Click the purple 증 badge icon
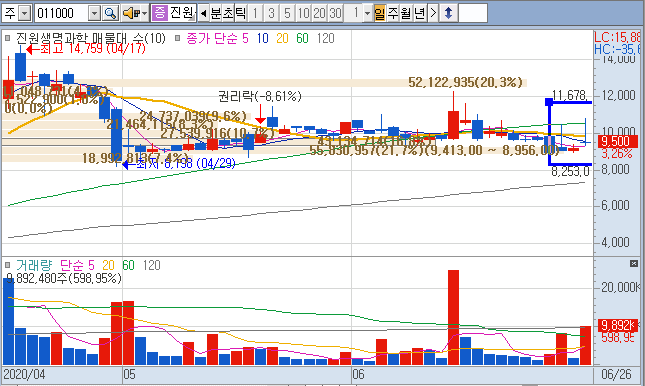This screenshot has width=645, height=386. click(x=159, y=13)
